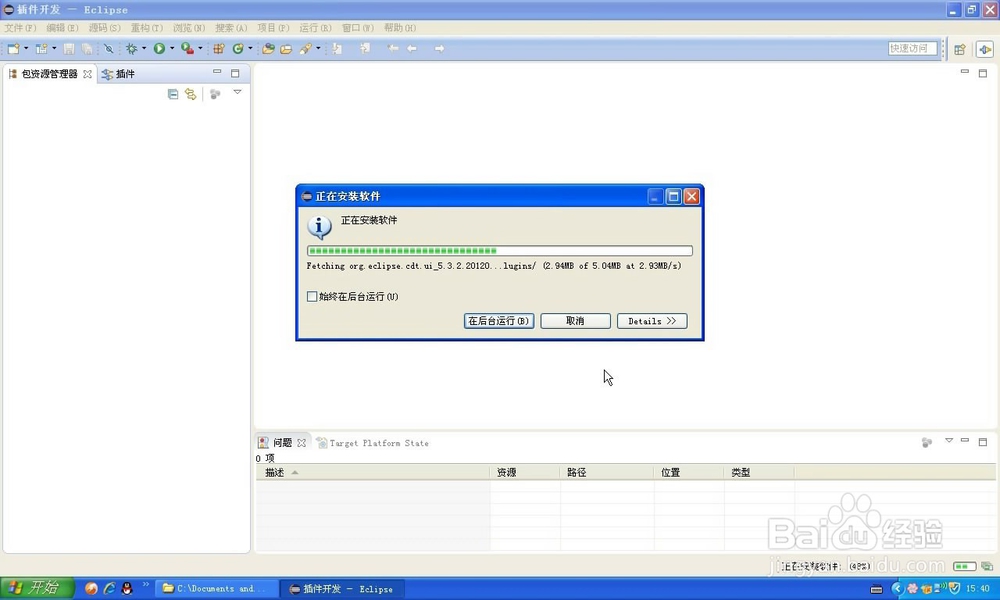Expand the Search dropdown arrow
This screenshot has width=1000, height=600.
coord(318,48)
